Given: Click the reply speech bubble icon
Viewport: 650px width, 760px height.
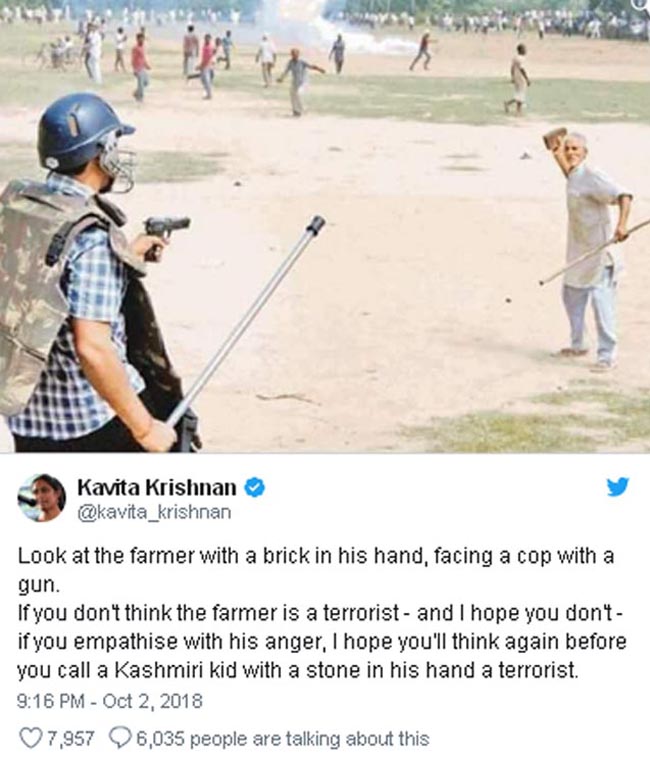Looking at the screenshot, I should [x=119, y=738].
